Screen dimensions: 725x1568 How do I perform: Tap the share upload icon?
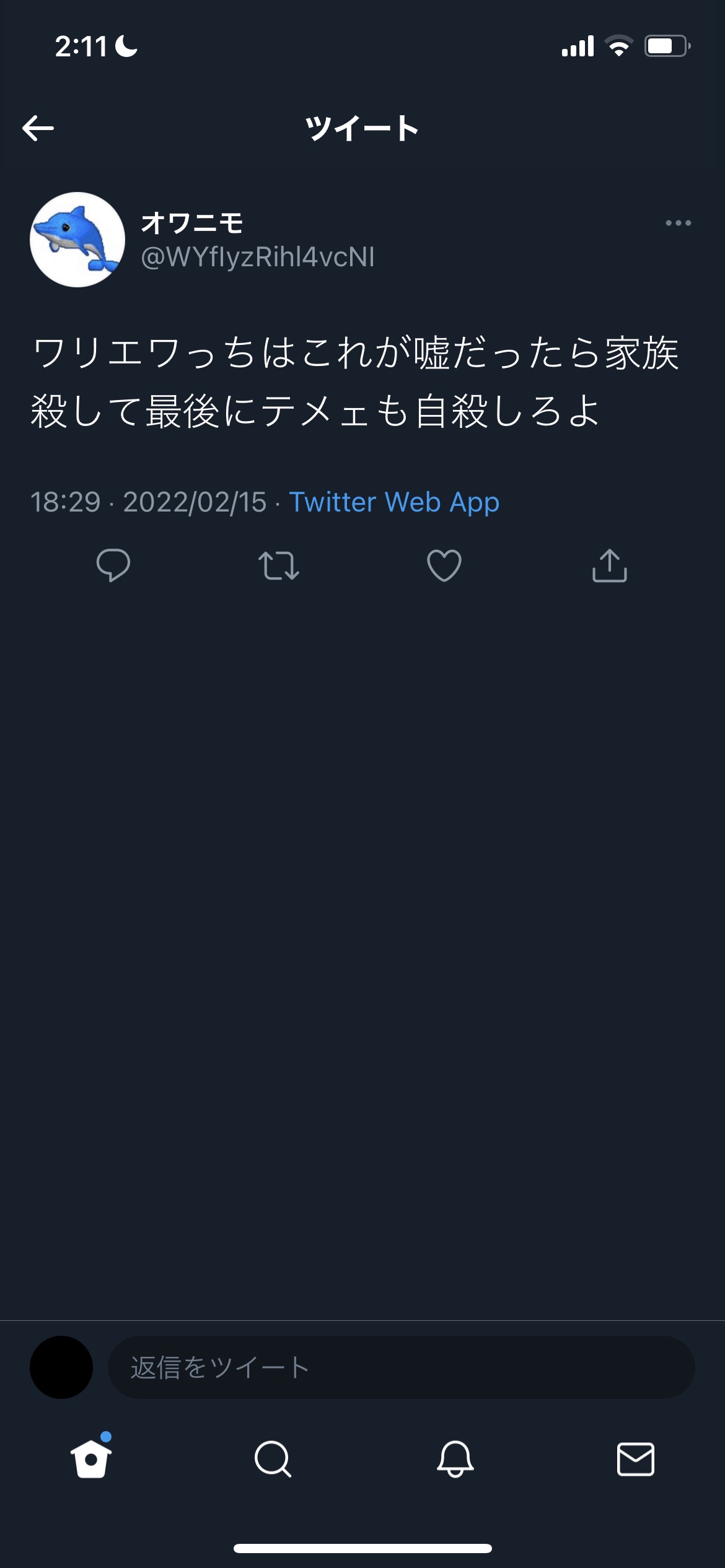pyautogui.click(x=610, y=565)
